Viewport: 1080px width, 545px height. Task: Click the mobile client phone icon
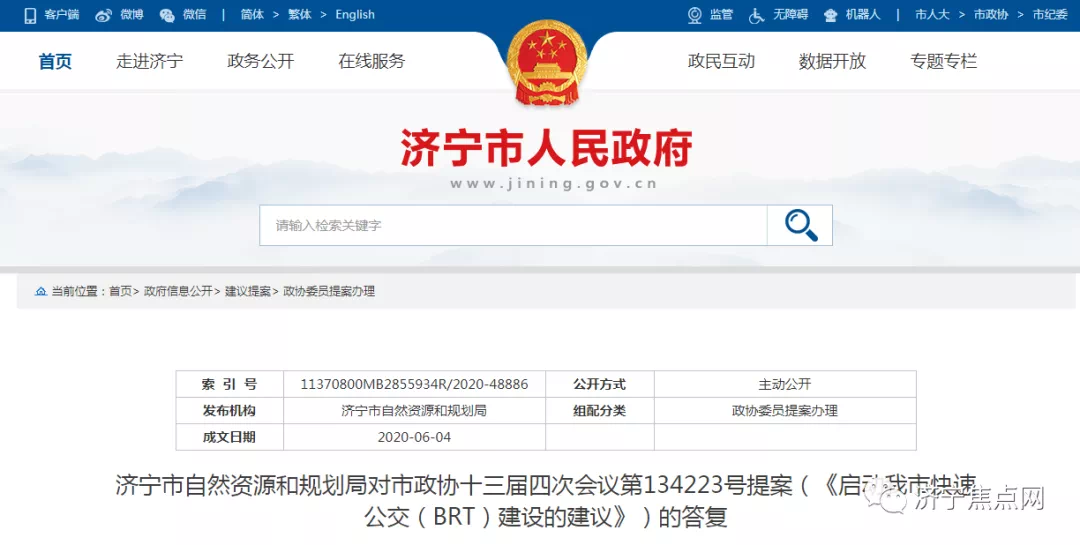(30, 15)
